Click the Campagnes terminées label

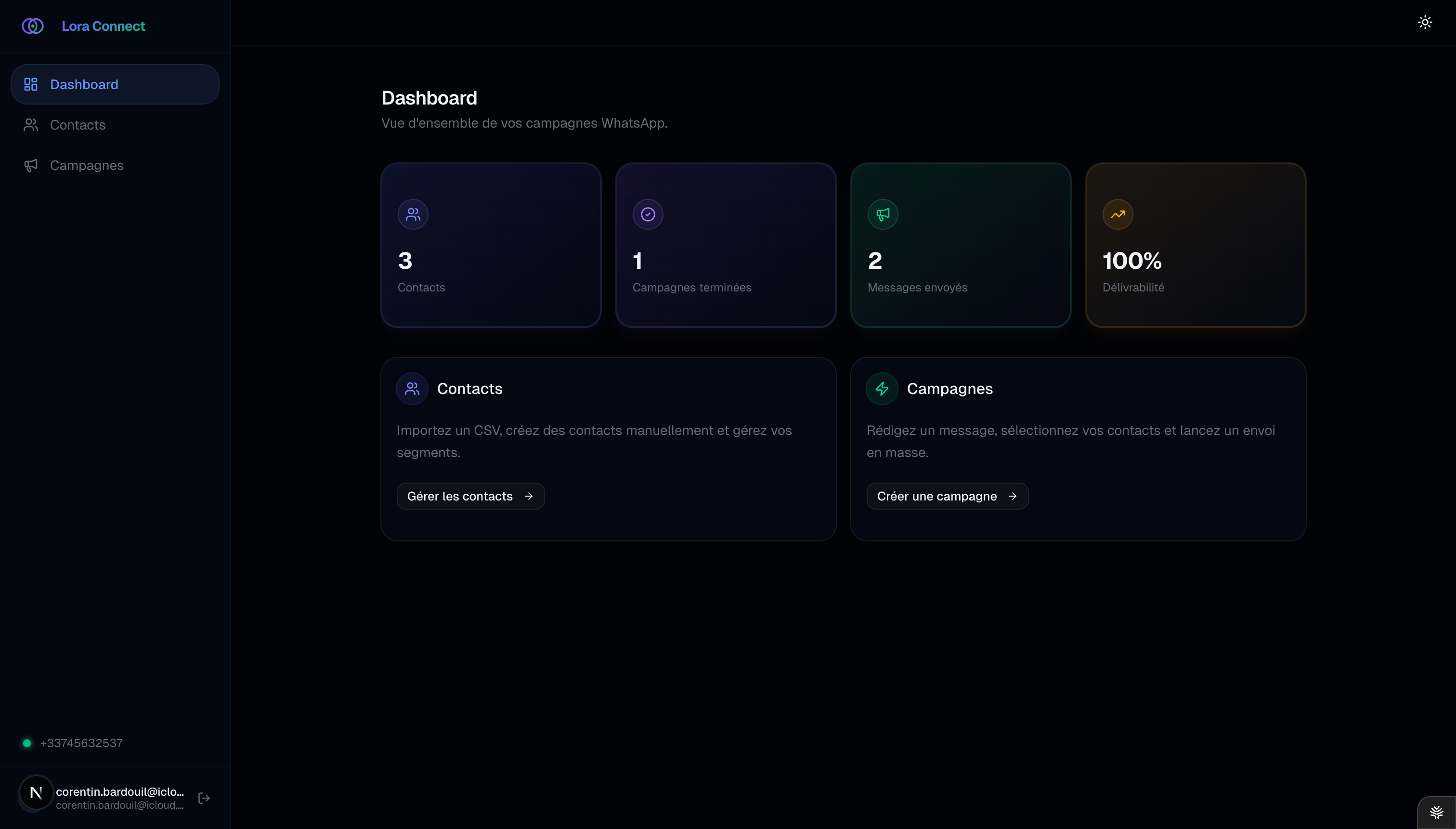pos(692,288)
